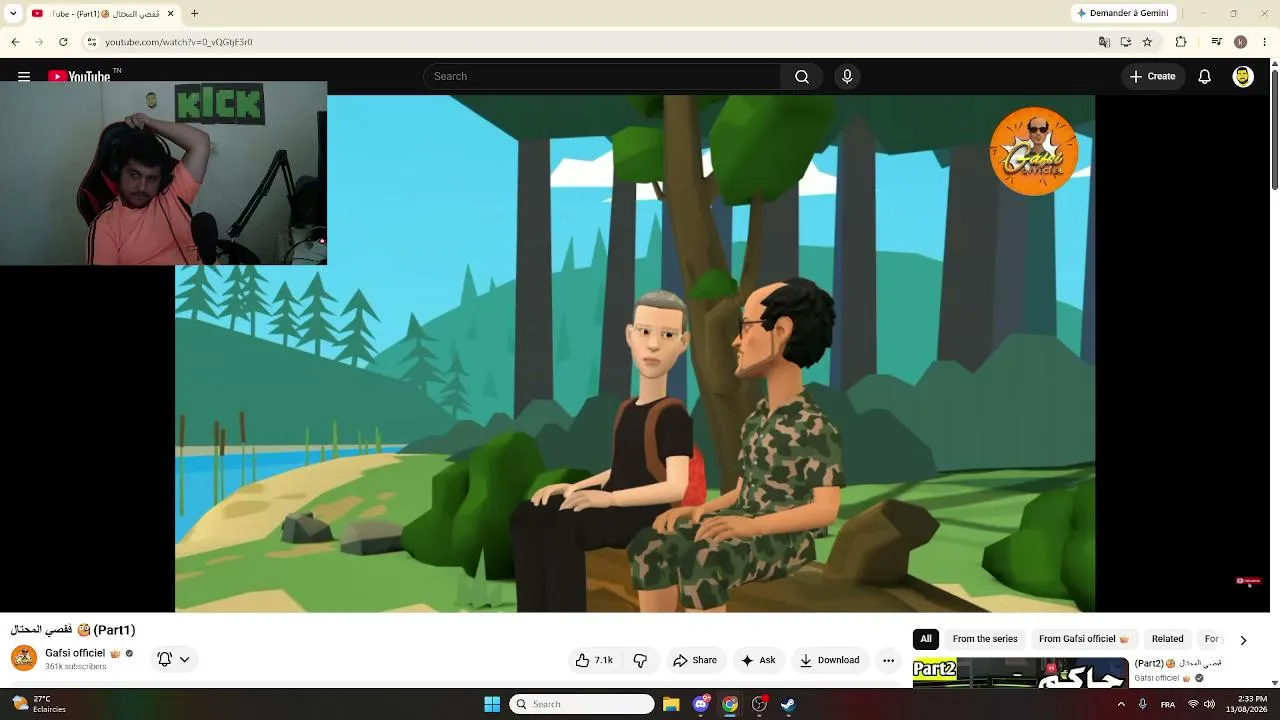The height and width of the screenshot is (720, 1280).
Task: Select the 'From the series' chip
Action: pyautogui.click(x=985, y=639)
